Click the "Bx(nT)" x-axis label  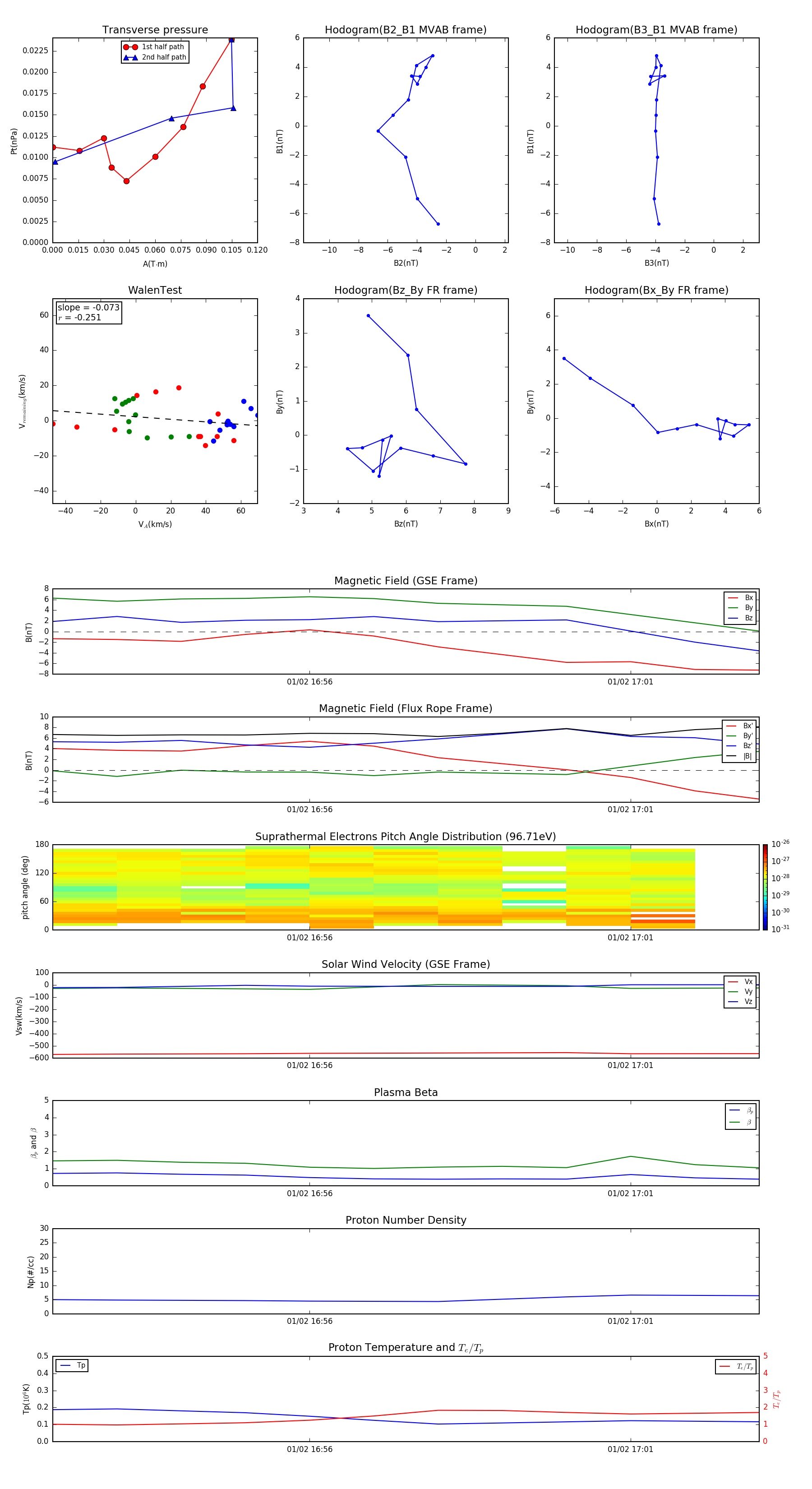[656, 524]
